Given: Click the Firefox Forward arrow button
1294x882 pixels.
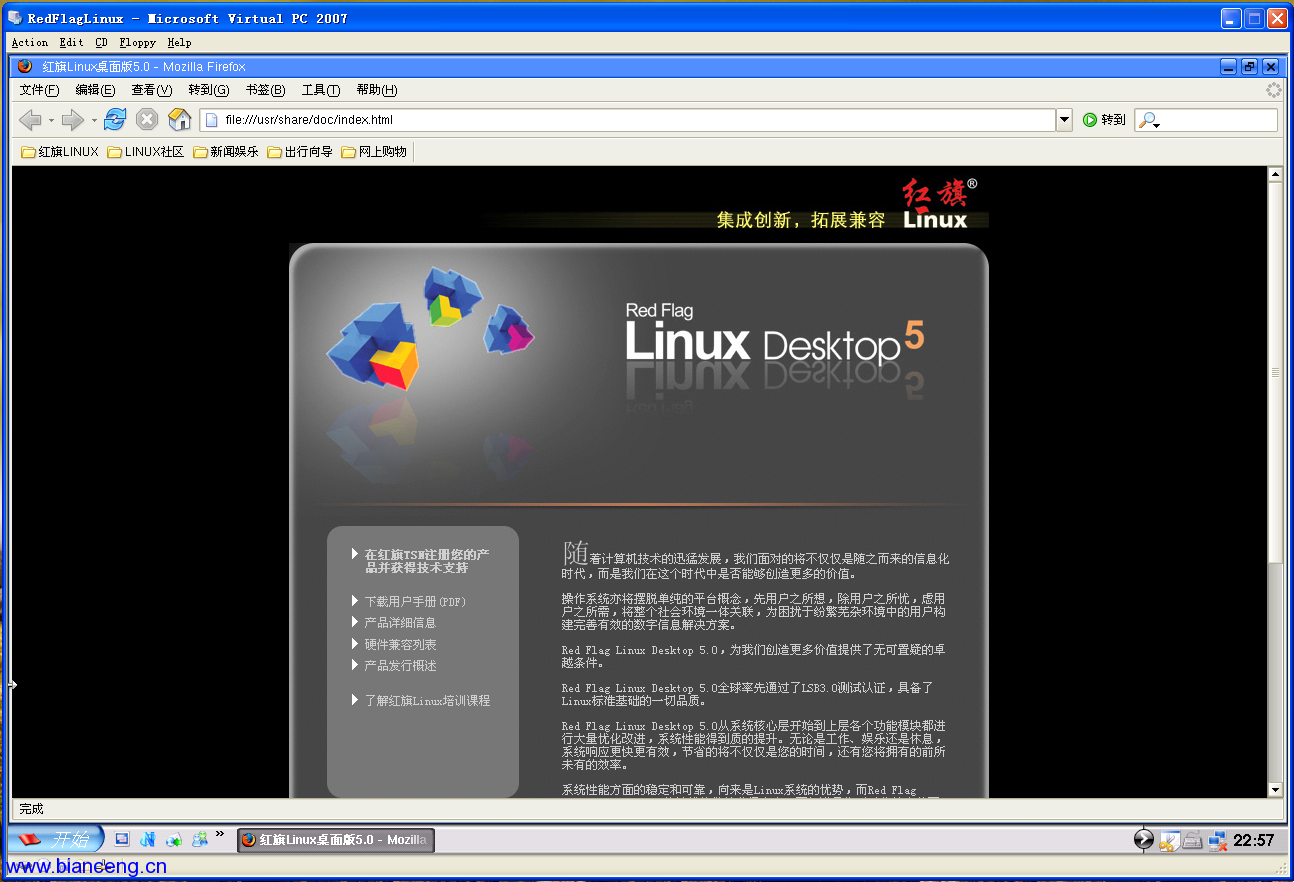Looking at the screenshot, I should (72, 120).
